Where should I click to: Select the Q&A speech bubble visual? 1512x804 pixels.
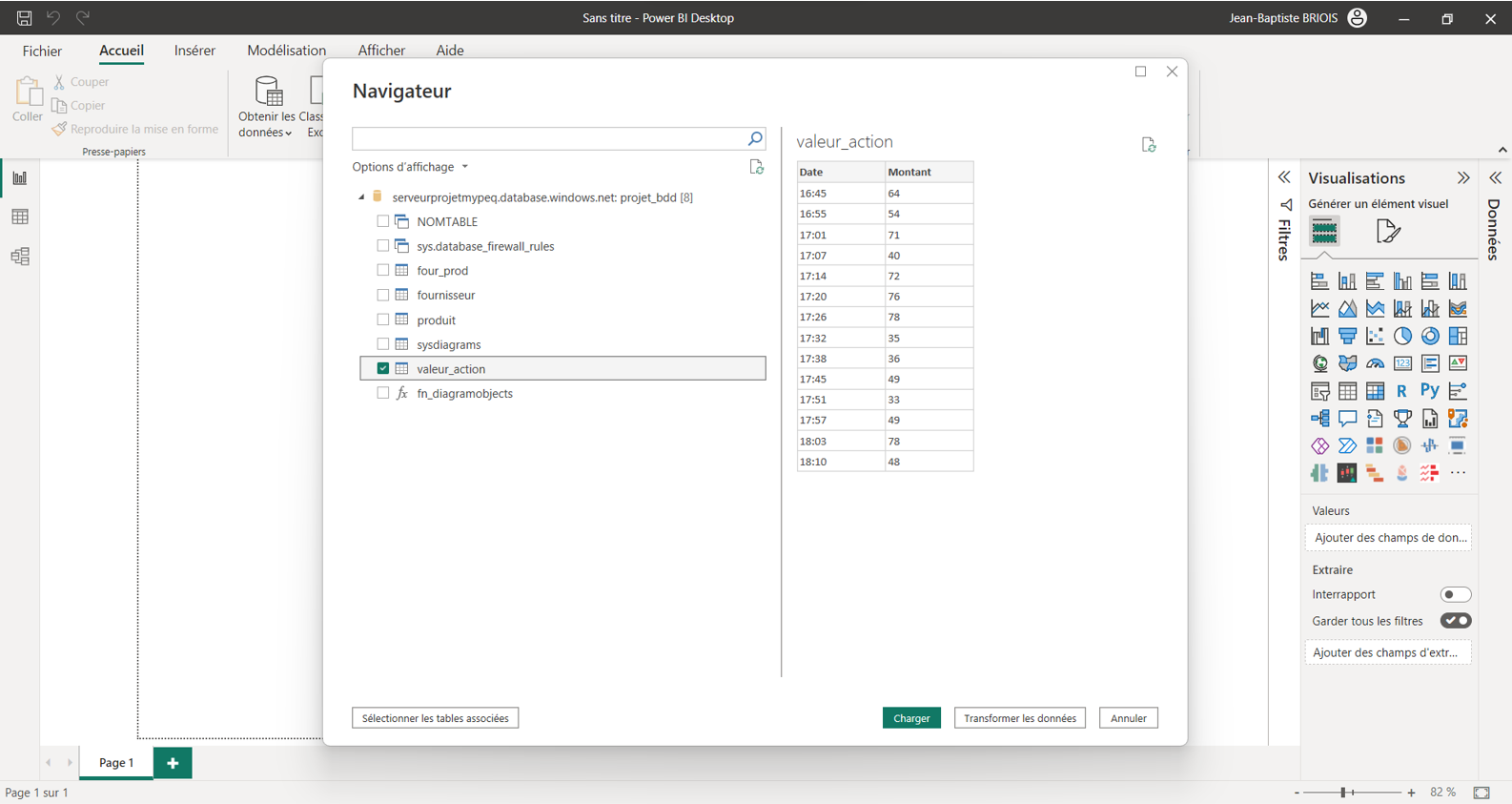(x=1347, y=419)
